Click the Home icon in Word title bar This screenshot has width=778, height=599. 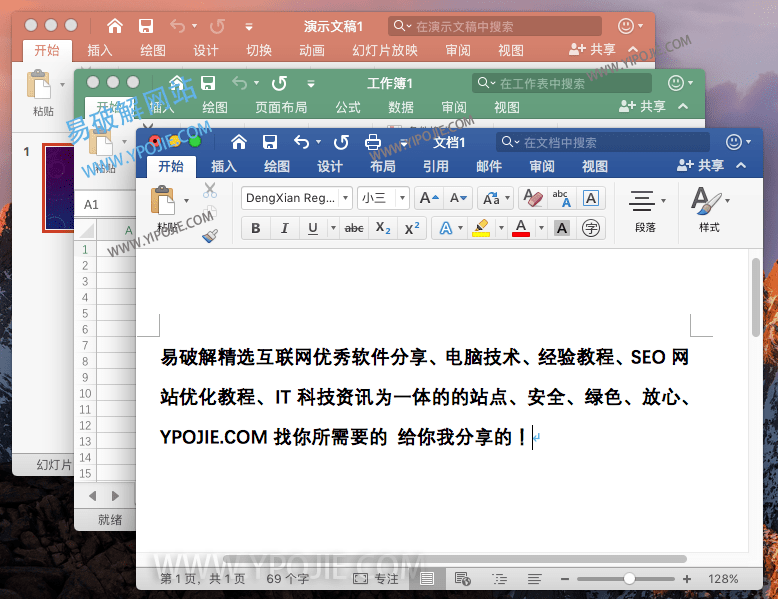point(239,142)
